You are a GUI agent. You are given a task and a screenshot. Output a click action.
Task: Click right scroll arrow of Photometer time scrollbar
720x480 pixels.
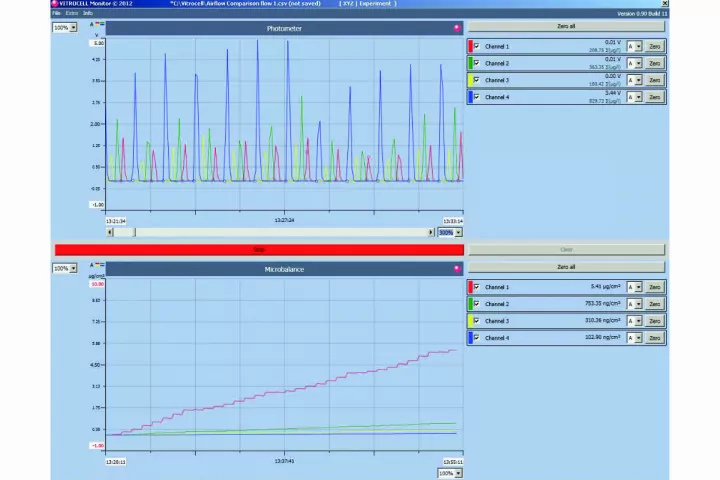click(432, 232)
